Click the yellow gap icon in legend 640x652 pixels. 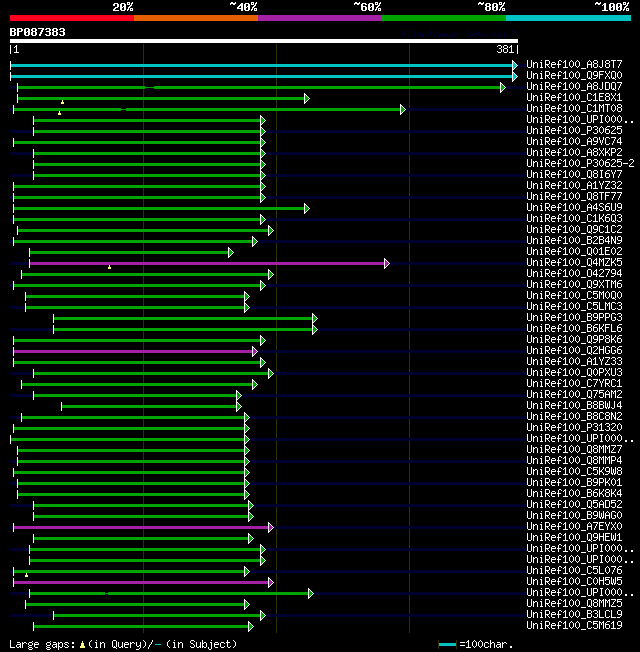pyautogui.click(x=82, y=645)
